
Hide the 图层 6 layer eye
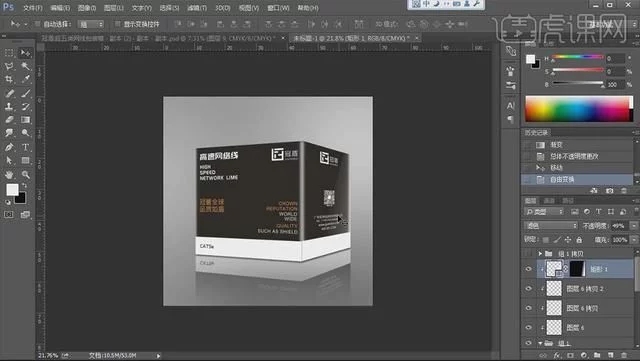[x=529, y=327]
